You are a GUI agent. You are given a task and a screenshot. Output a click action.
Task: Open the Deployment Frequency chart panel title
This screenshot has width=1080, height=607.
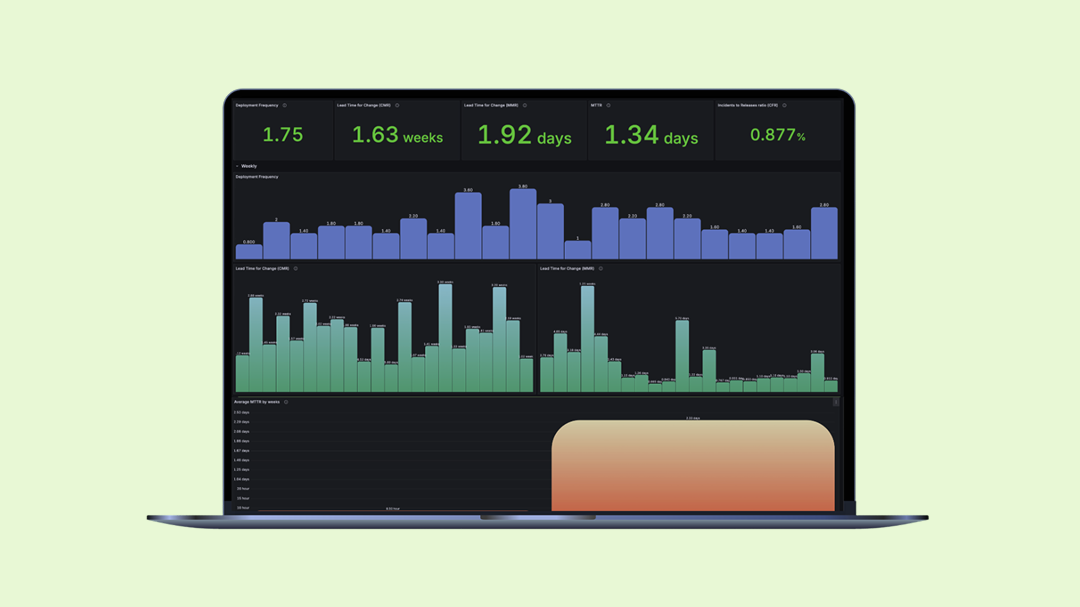(257, 177)
